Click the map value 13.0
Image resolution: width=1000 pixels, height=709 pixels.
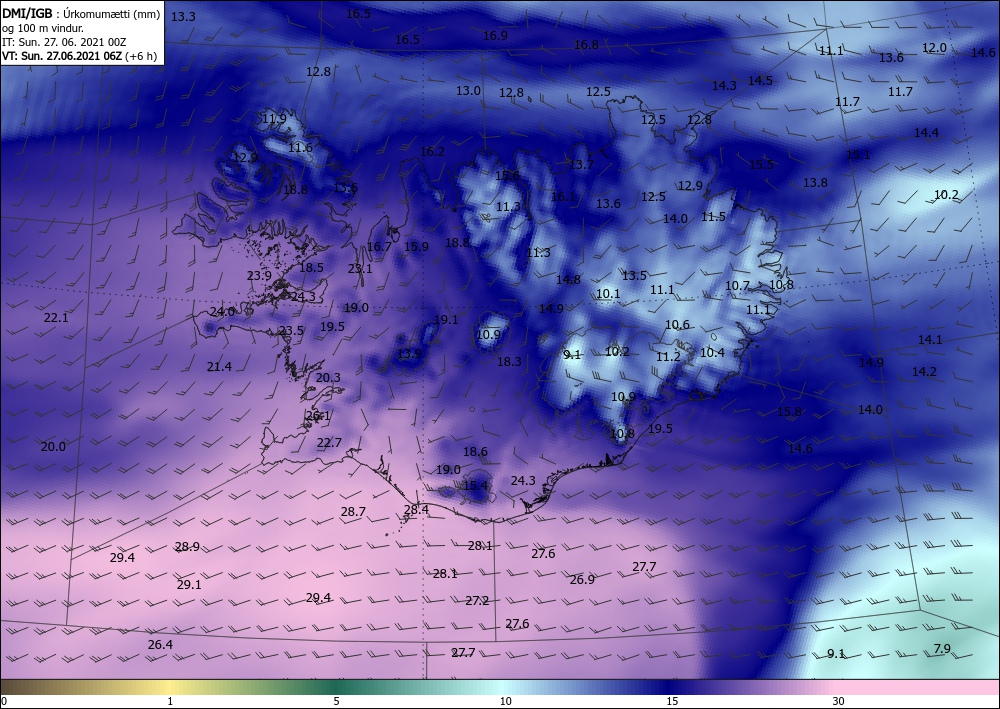pyautogui.click(x=468, y=91)
